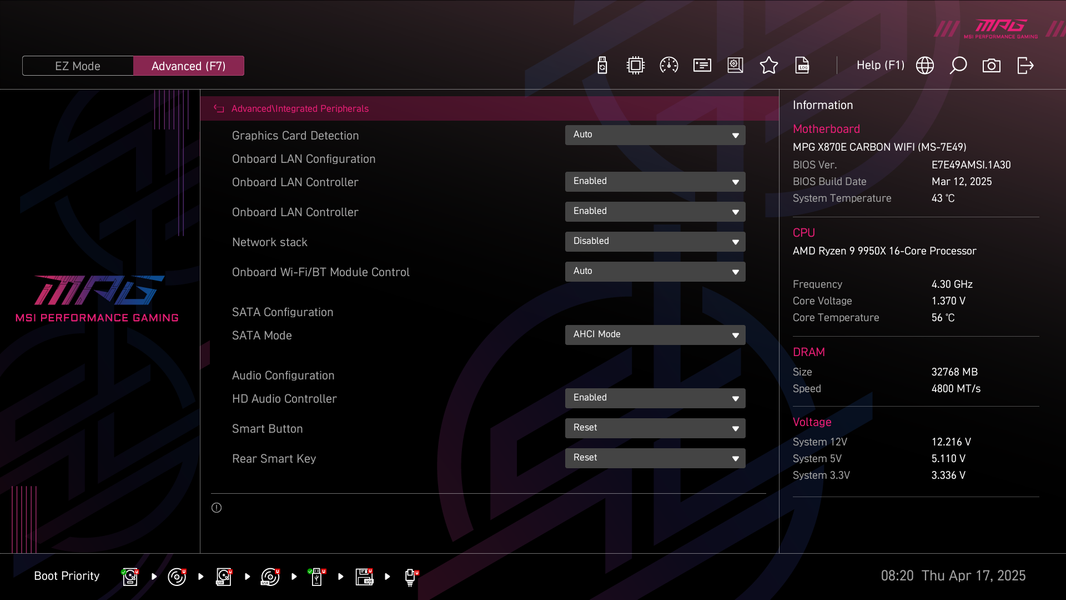The height and width of the screenshot is (600, 1066).
Task: Open the Rear Smart Key dropdown
Action: (x=655, y=457)
